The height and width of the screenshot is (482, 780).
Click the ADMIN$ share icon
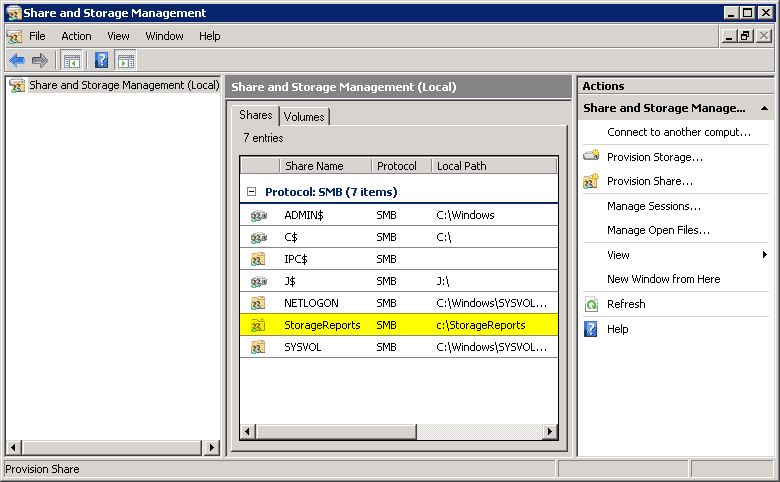pos(259,215)
